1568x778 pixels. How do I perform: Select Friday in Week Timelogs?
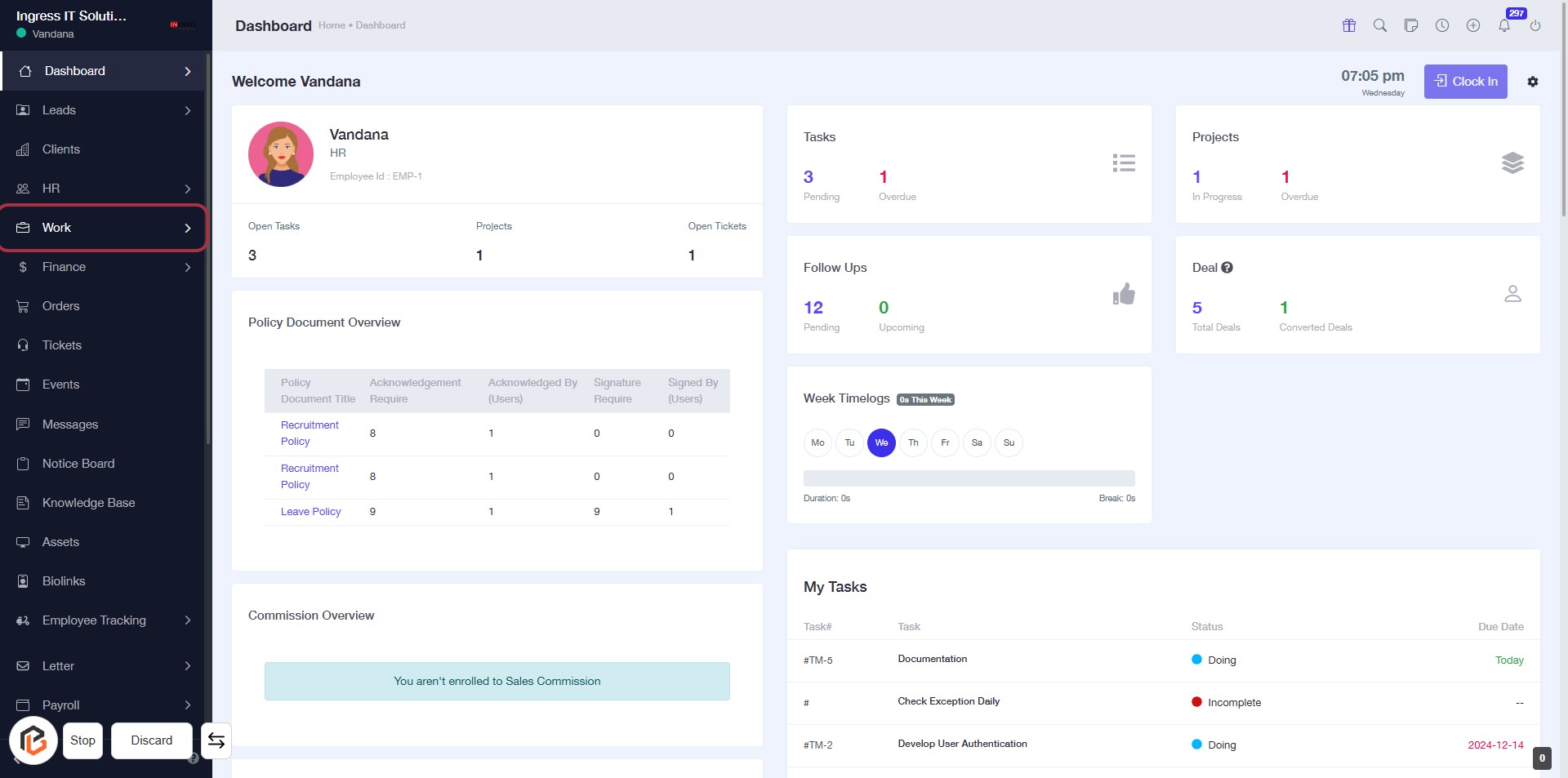tap(945, 442)
